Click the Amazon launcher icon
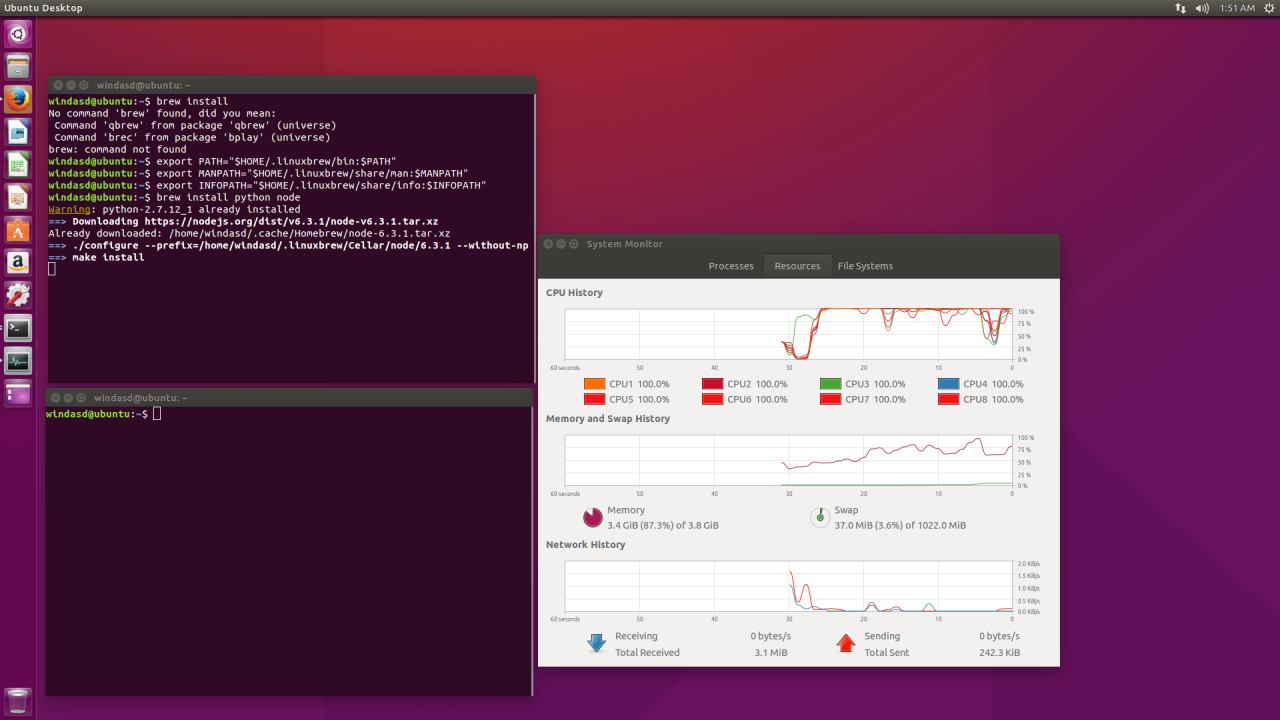Screen dimensions: 1280x720 click(18, 263)
